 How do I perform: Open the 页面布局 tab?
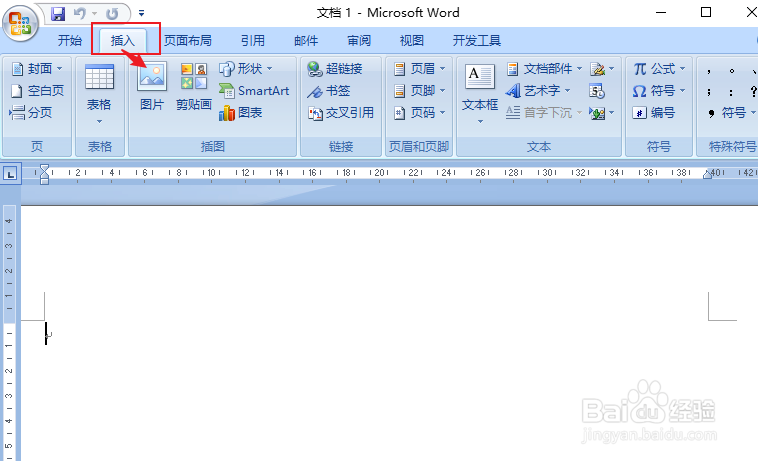(188, 41)
